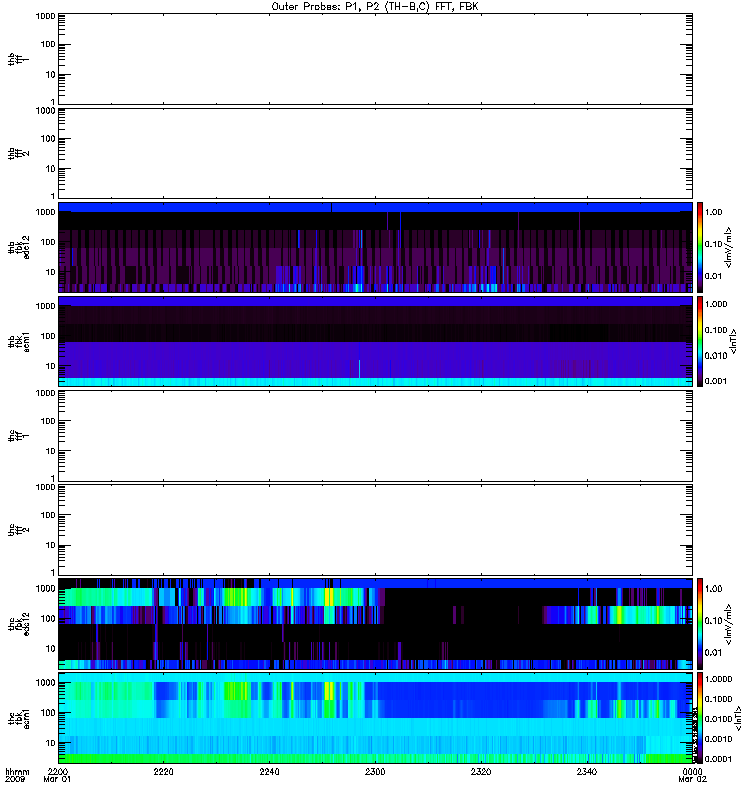Click the 'hhmm' time format label
This screenshot has width=750, height=800.
pos(17,771)
